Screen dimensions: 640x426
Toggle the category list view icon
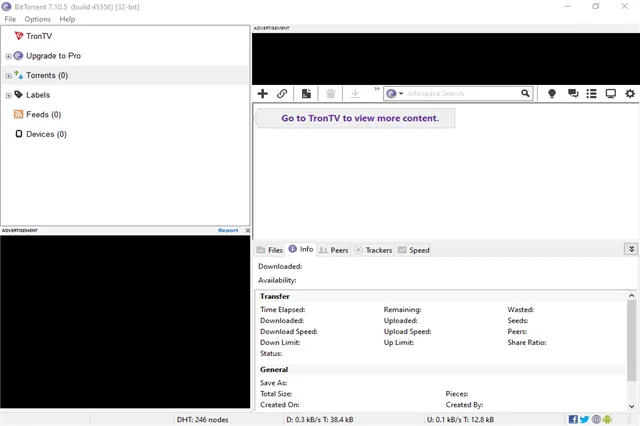(x=591, y=93)
